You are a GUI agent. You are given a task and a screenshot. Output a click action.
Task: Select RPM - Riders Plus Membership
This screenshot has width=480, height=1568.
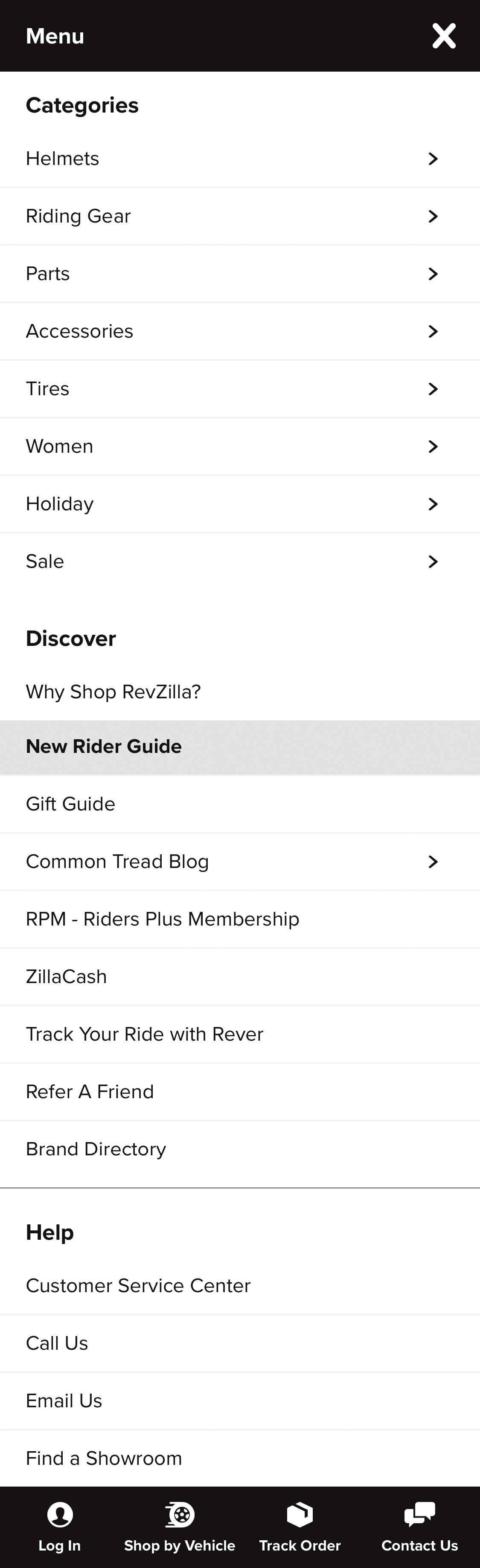(162, 919)
